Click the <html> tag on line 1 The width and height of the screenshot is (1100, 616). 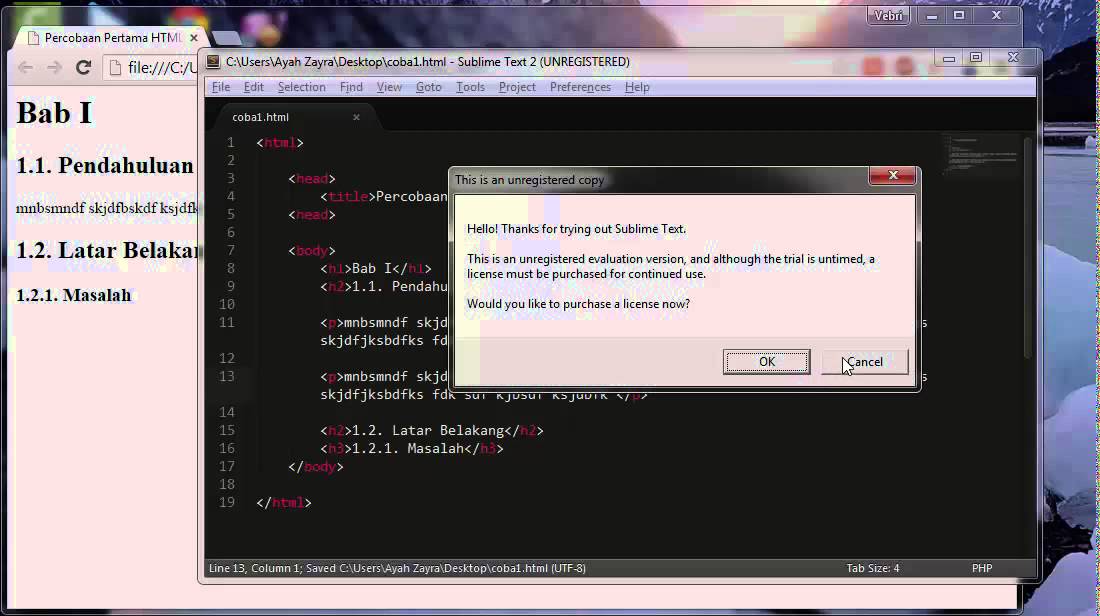coord(280,142)
